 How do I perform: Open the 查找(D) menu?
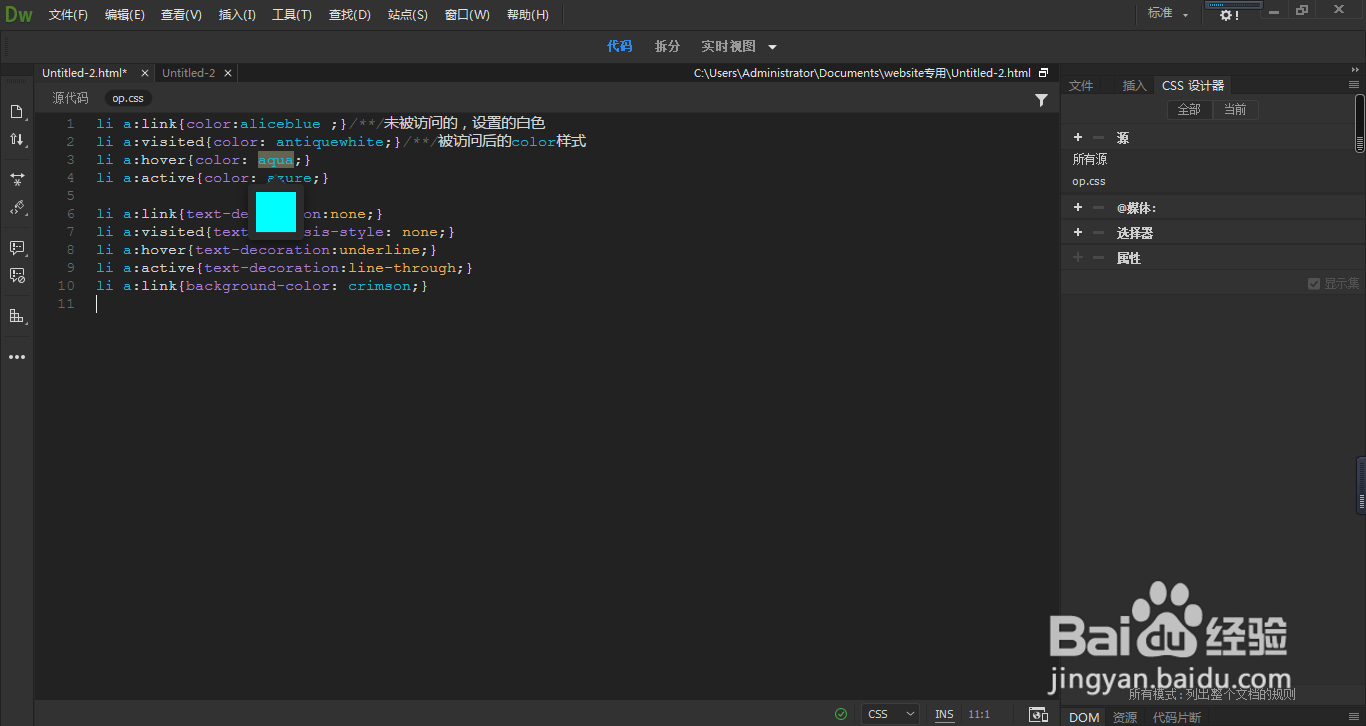[x=350, y=15]
